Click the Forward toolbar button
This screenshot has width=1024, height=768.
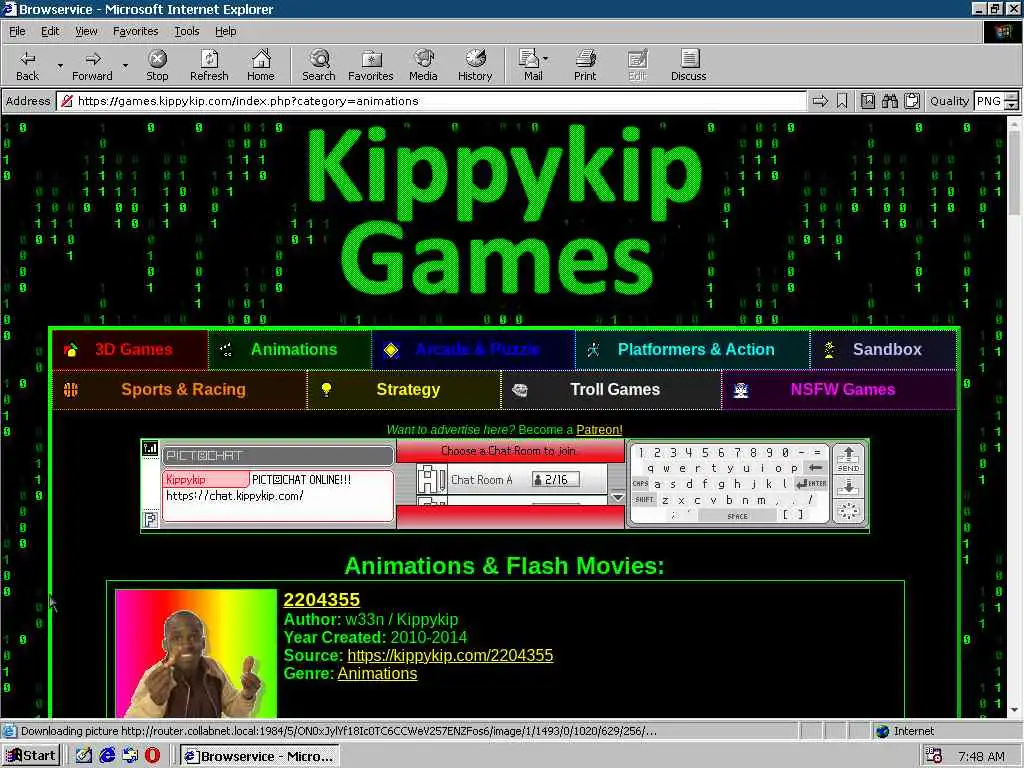[92, 65]
